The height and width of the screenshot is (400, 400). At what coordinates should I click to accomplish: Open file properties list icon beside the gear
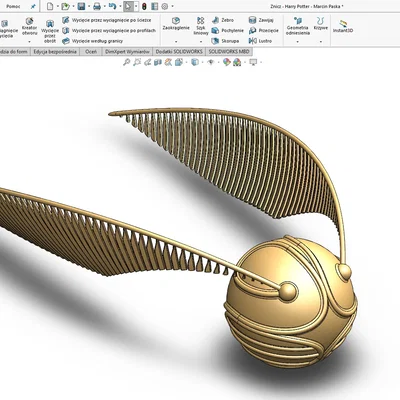pyautogui.click(x=154, y=6)
